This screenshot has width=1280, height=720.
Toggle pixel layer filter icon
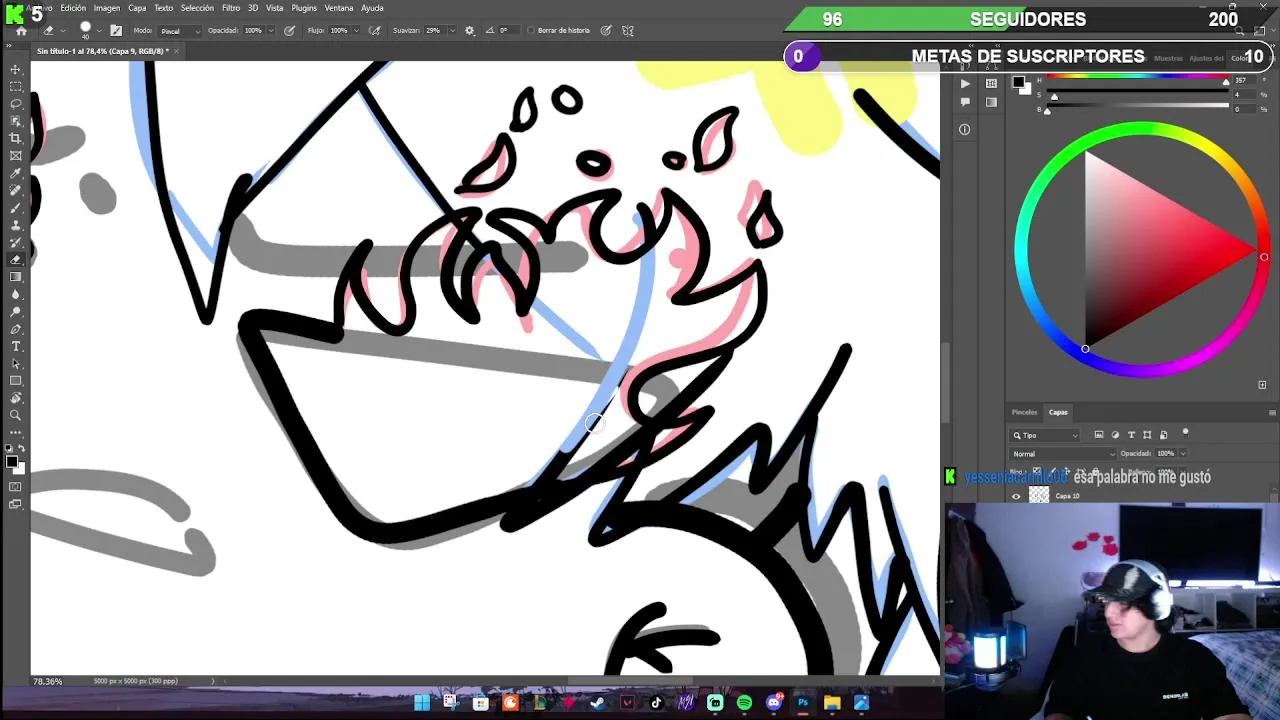click(x=1099, y=435)
